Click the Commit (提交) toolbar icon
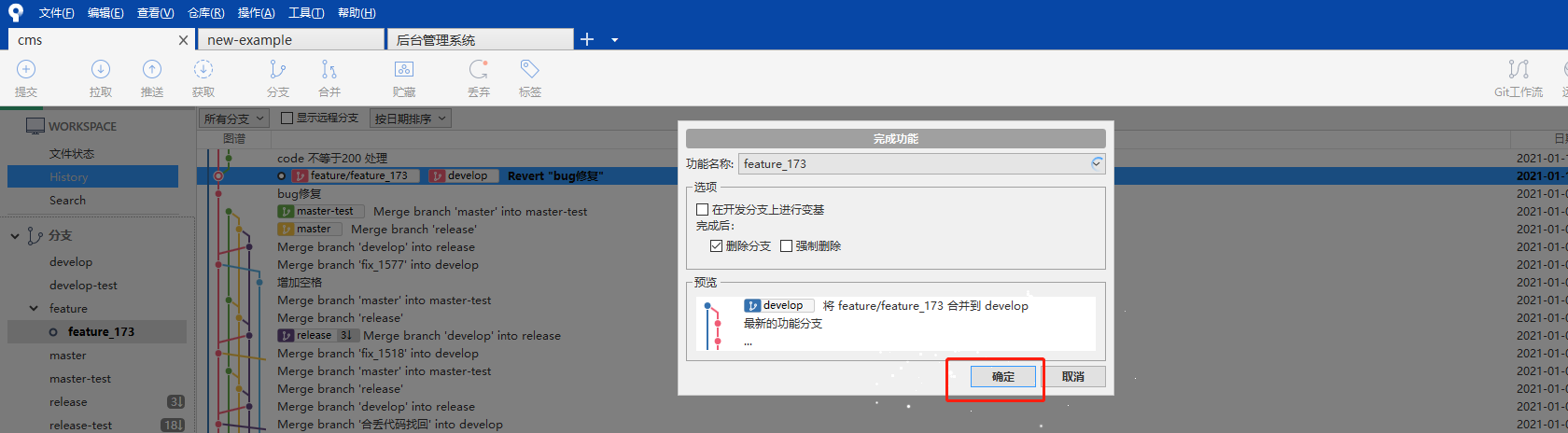Image resolution: width=1568 pixels, height=433 pixels. tap(26, 70)
